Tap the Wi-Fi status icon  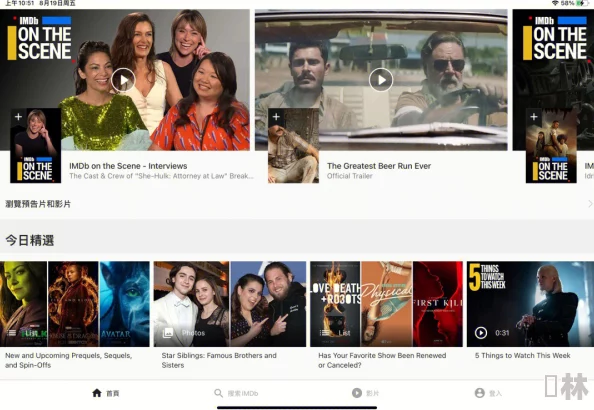[555, 3]
